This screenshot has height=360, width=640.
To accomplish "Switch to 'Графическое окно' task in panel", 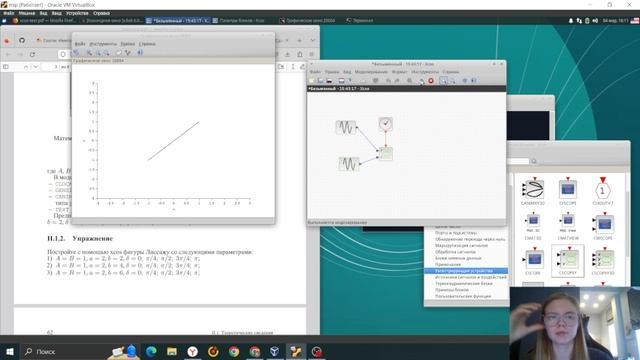I will [307, 20].
